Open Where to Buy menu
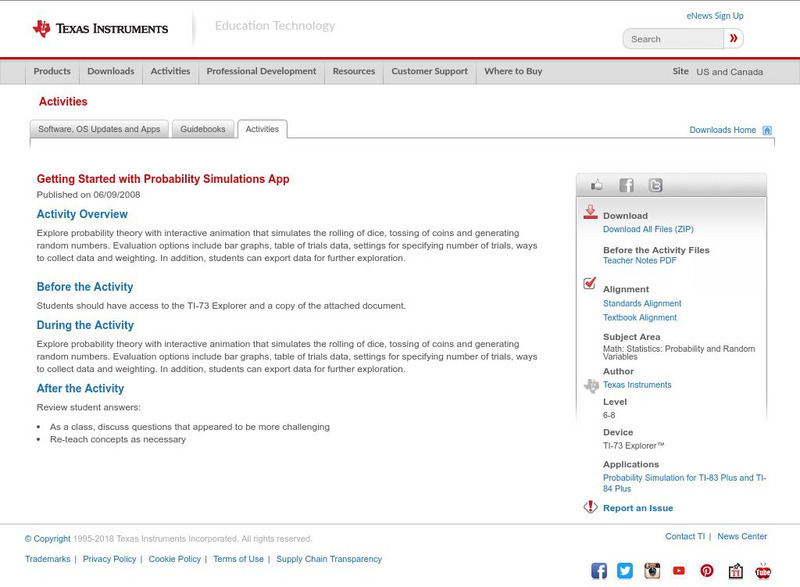The image size is (800, 587). pyautogui.click(x=513, y=71)
